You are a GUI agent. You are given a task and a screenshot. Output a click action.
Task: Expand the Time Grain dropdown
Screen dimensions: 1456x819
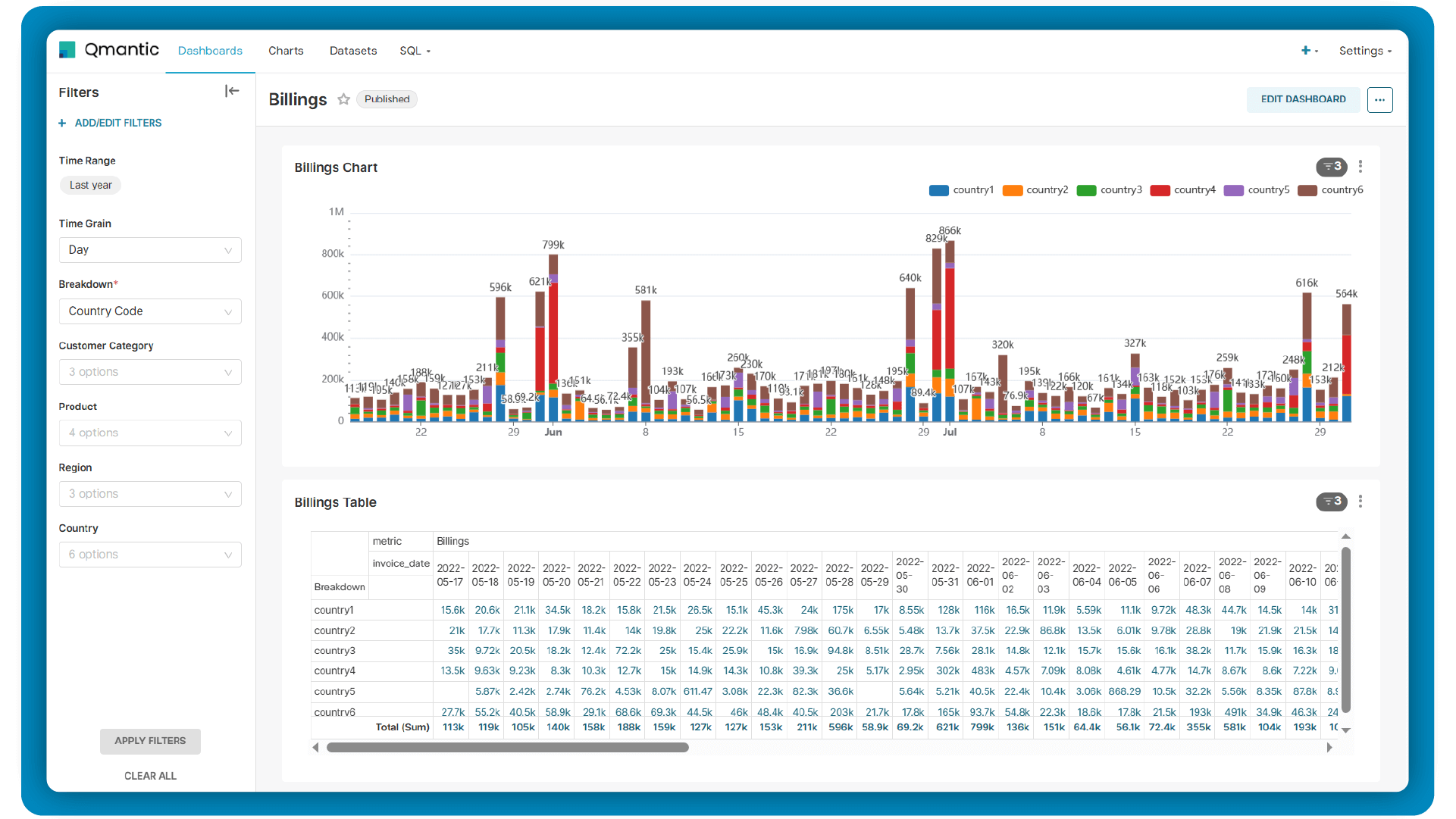[x=150, y=250]
